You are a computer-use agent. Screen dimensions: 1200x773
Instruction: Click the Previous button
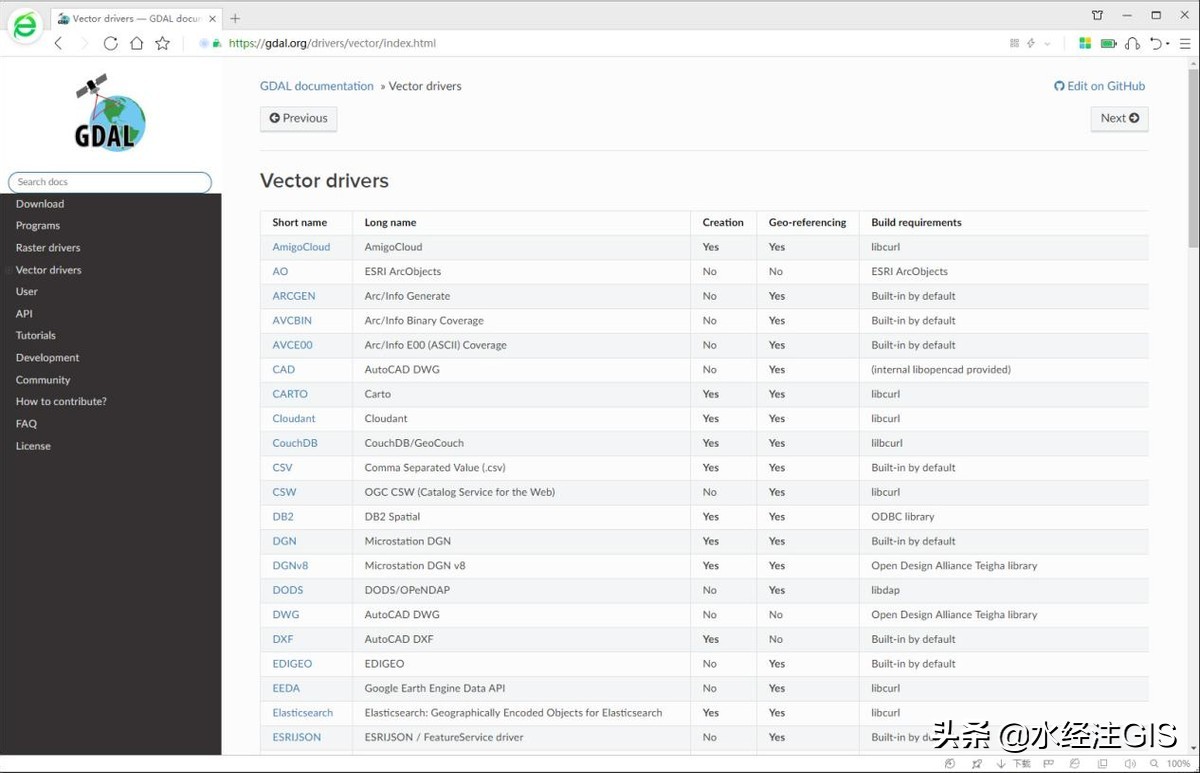[x=298, y=118]
